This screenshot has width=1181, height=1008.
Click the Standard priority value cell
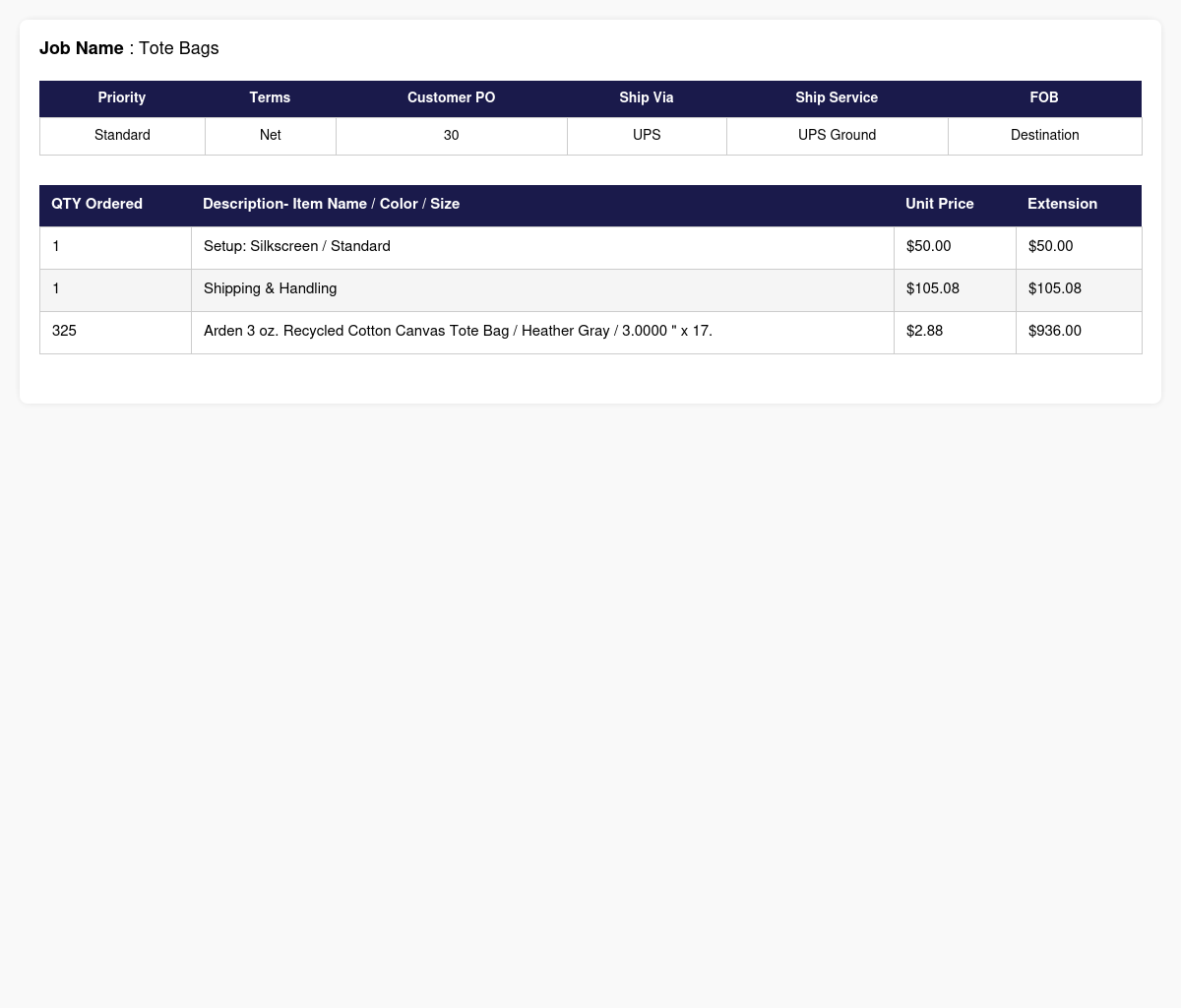(122, 136)
